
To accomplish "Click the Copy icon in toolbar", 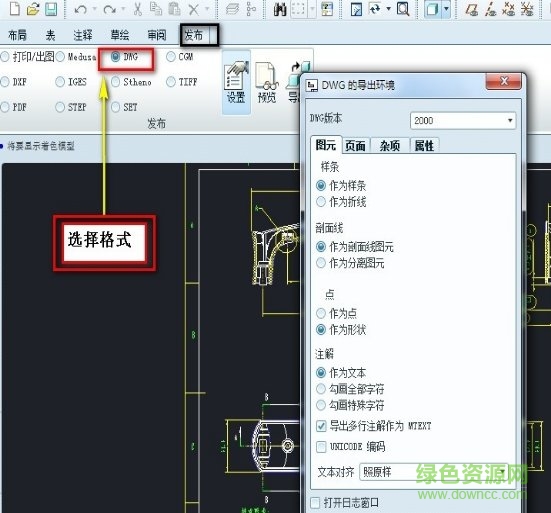I will click(156, 9).
